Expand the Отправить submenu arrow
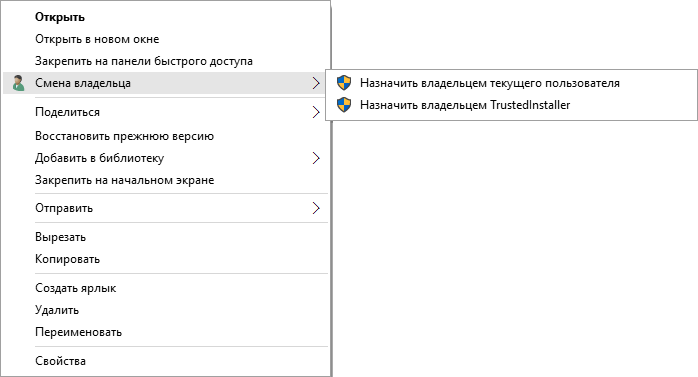The image size is (698, 377). tap(316, 208)
